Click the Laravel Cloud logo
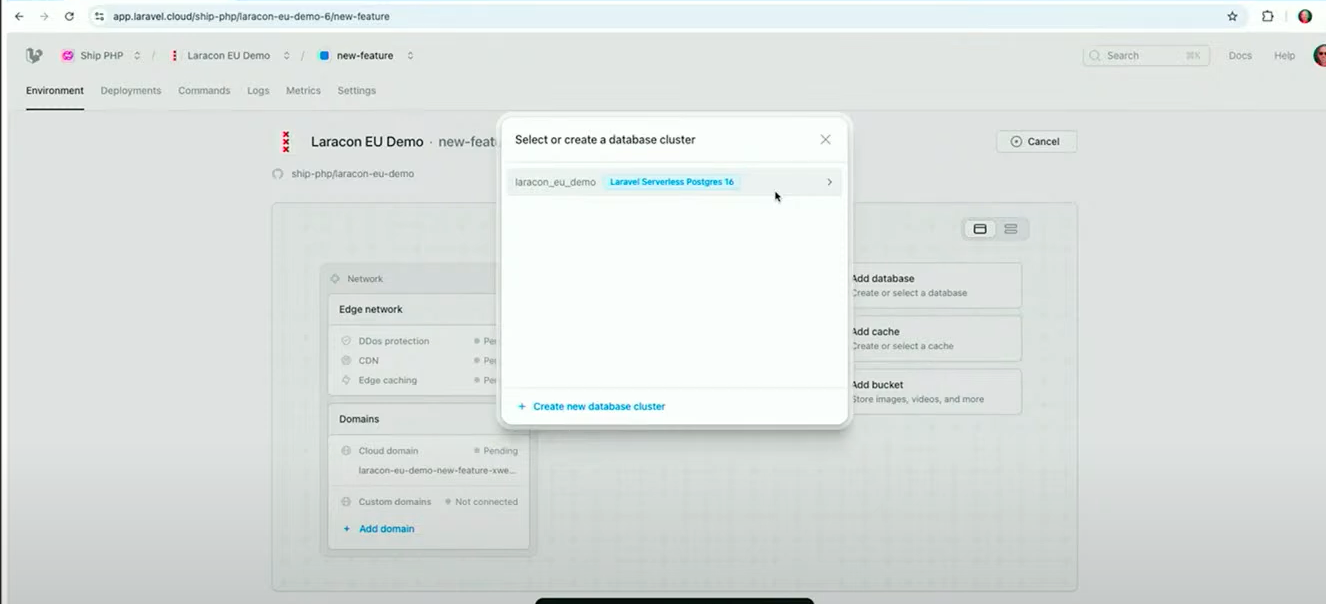 click(34, 56)
